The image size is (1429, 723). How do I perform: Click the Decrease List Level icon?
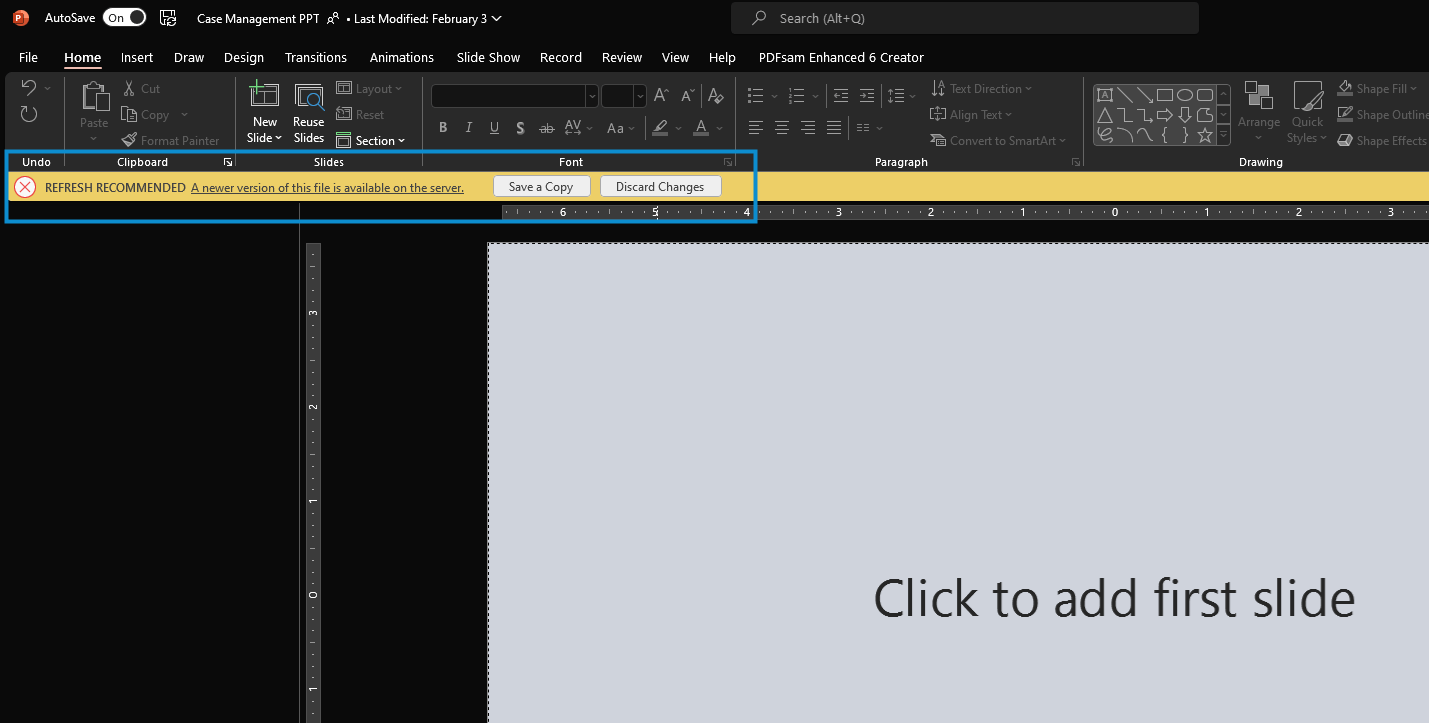pos(841,96)
